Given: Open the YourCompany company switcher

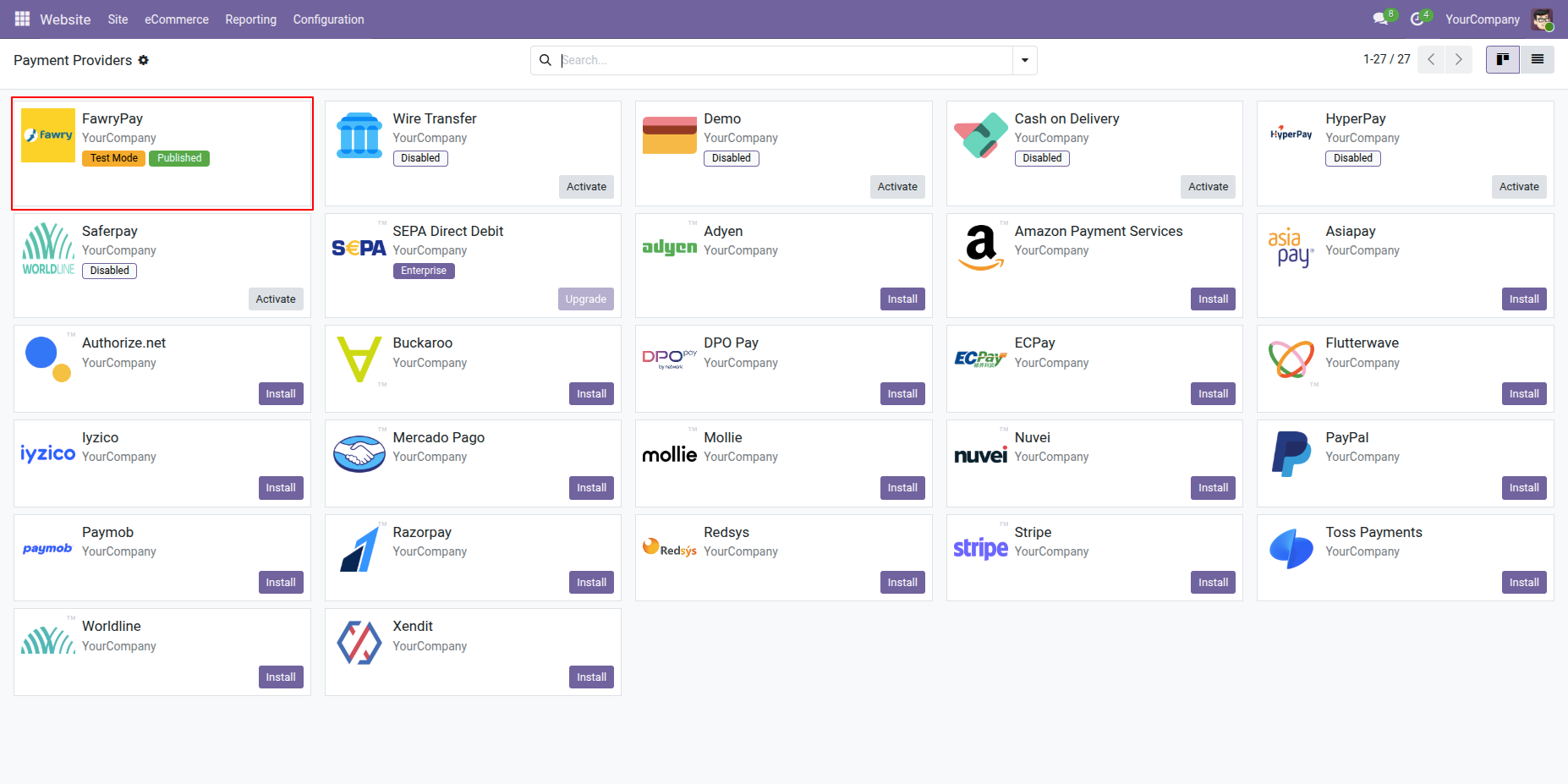Looking at the screenshot, I should pyautogui.click(x=1483, y=19).
